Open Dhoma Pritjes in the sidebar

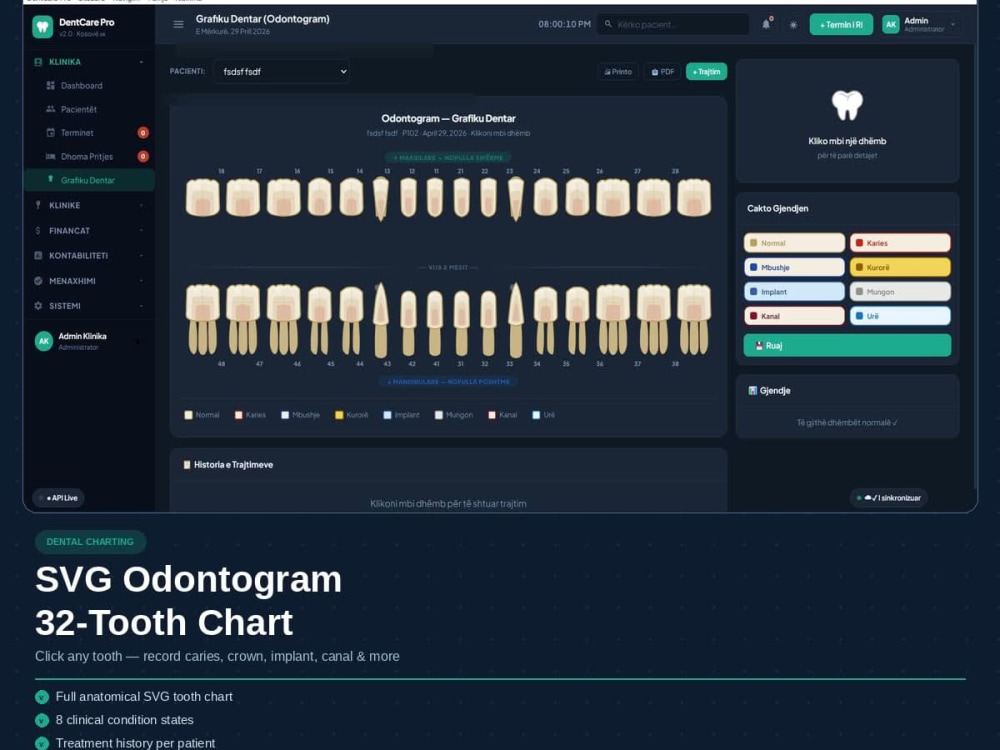click(89, 156)
